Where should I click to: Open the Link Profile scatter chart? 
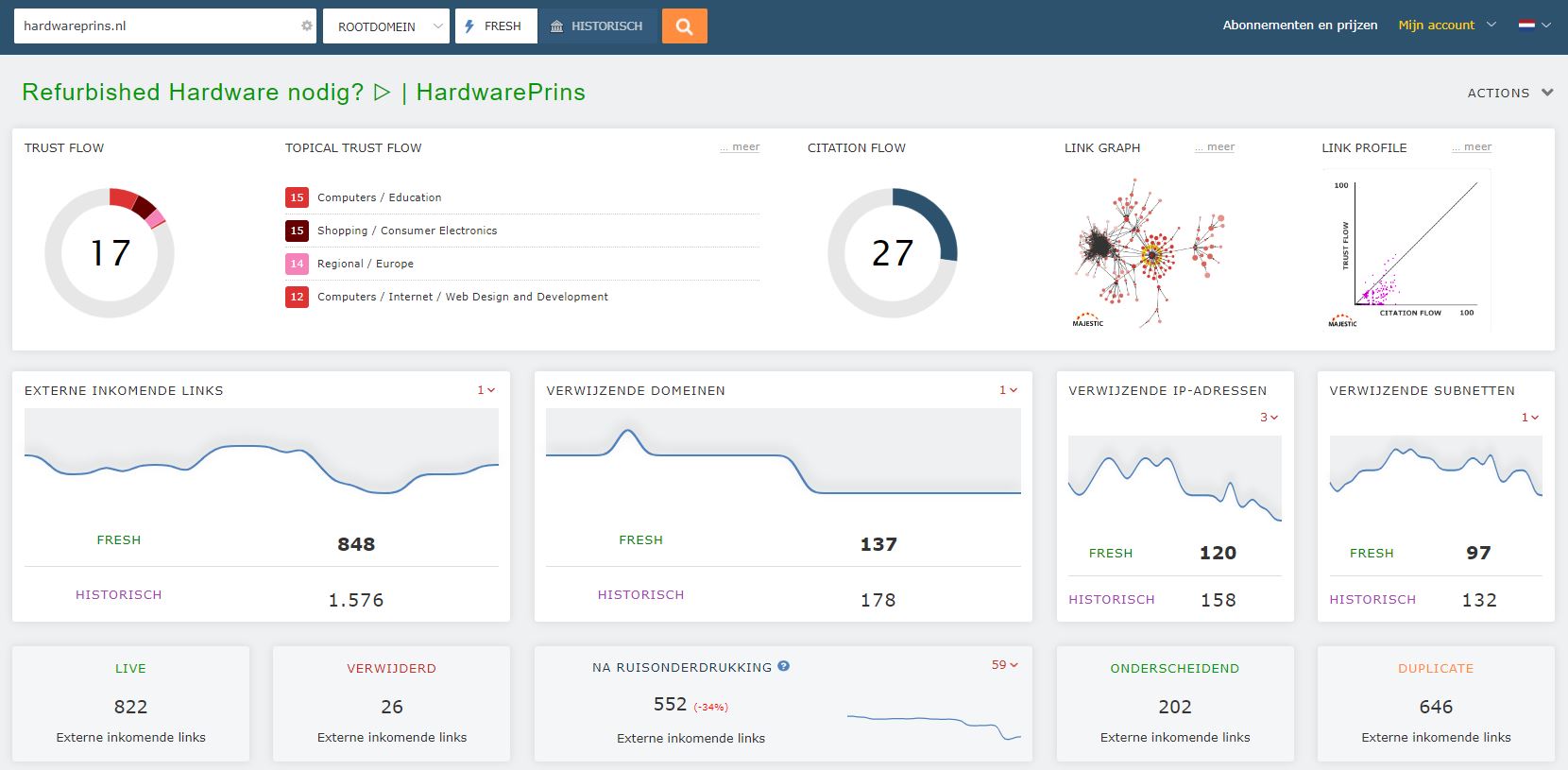click(1407, 250)
